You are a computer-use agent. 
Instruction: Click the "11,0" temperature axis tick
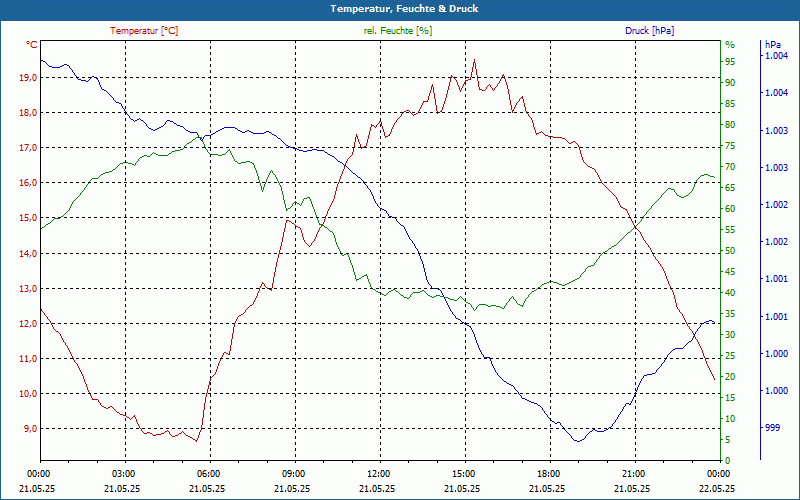click(29, 359)
